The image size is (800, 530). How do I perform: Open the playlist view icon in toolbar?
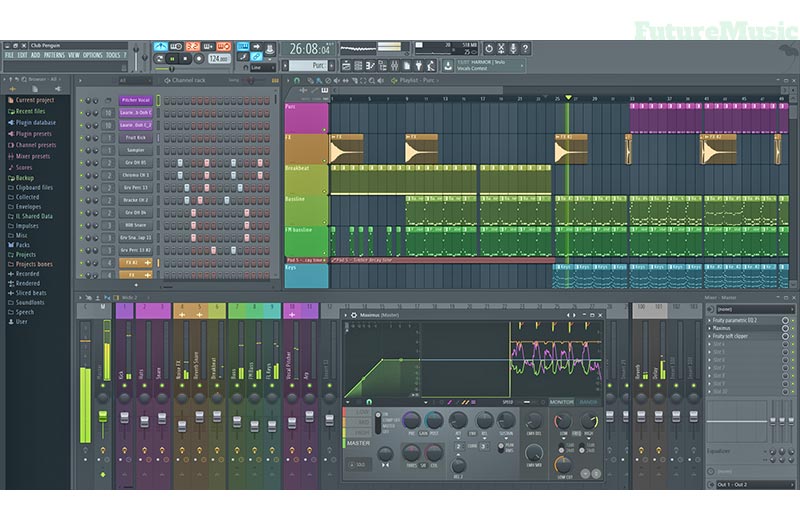(346, 65)
